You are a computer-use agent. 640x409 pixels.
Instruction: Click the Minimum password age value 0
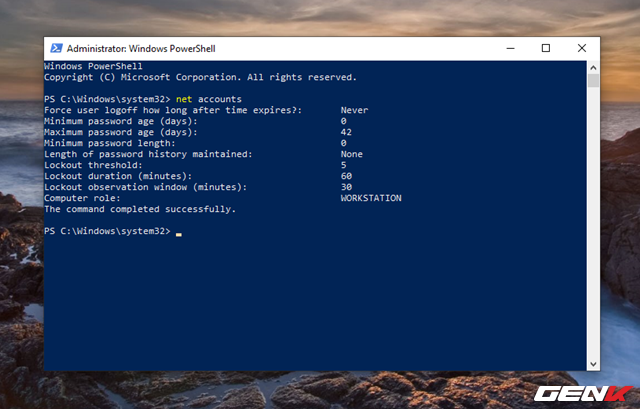point(343,121)
